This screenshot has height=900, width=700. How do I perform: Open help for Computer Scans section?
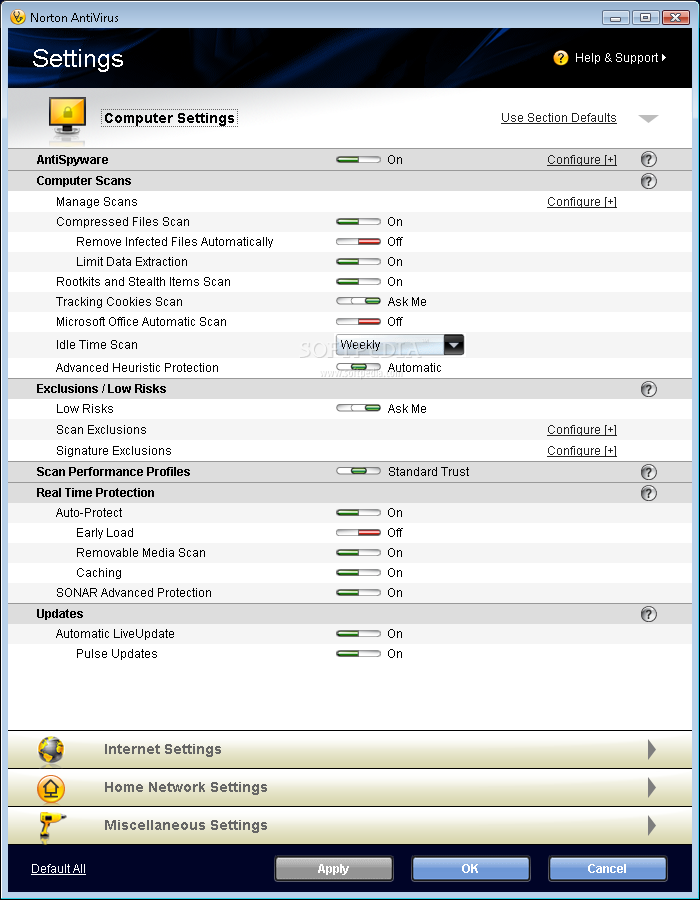(648, 181)
